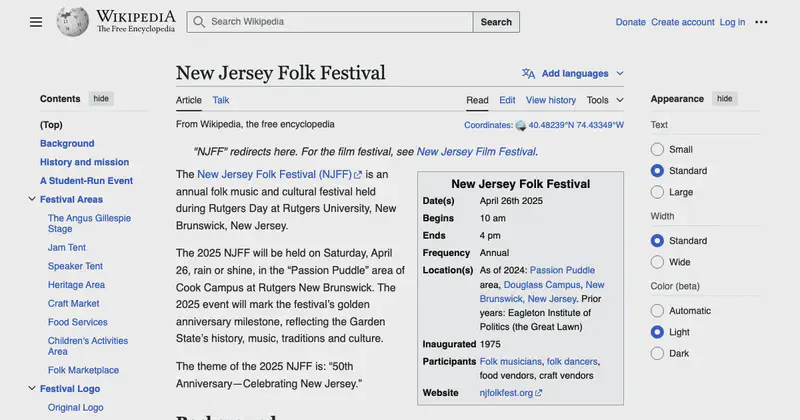800x420 pixels.
Task: Open the coordinates 40.48239°N 74.43349°W link
Action: point(576,125)
